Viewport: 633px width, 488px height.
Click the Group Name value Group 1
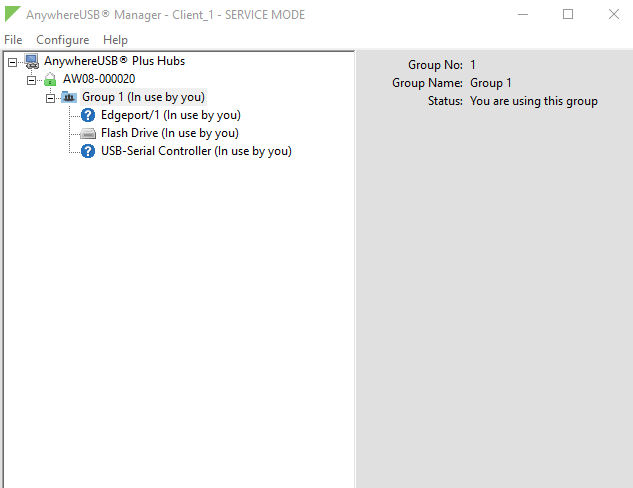pyautogui.click(x=490, y=83)
